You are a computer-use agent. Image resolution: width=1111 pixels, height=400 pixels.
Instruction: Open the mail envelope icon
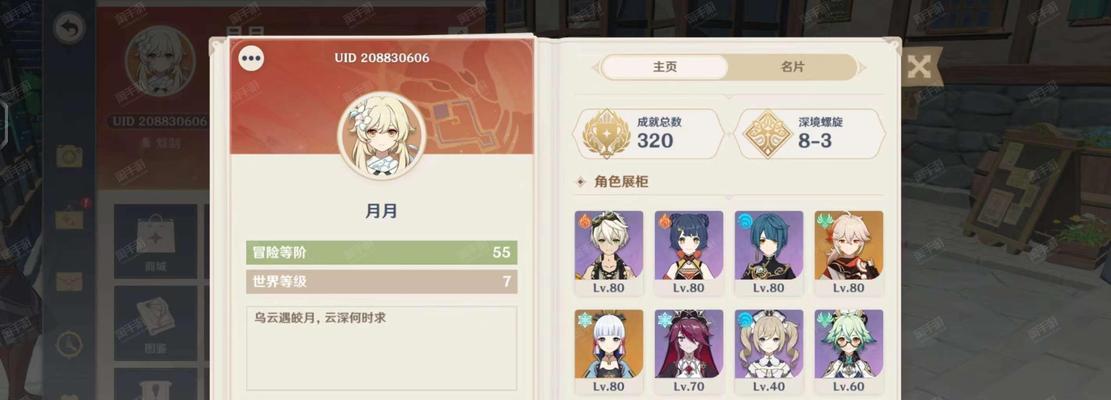(x=69, y=282)
